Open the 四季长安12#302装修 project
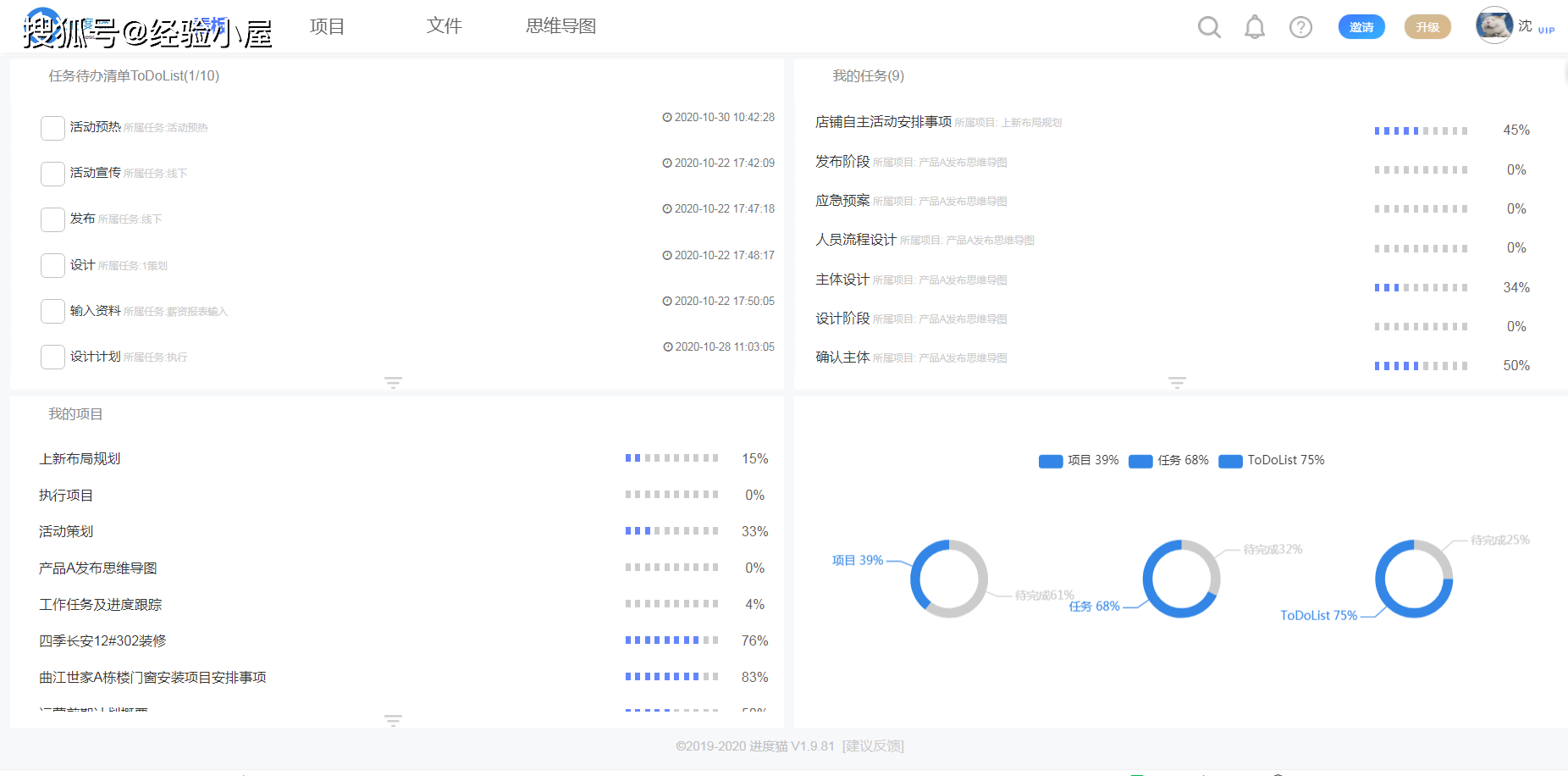The image size is (1568, 776). pos(102,641)
